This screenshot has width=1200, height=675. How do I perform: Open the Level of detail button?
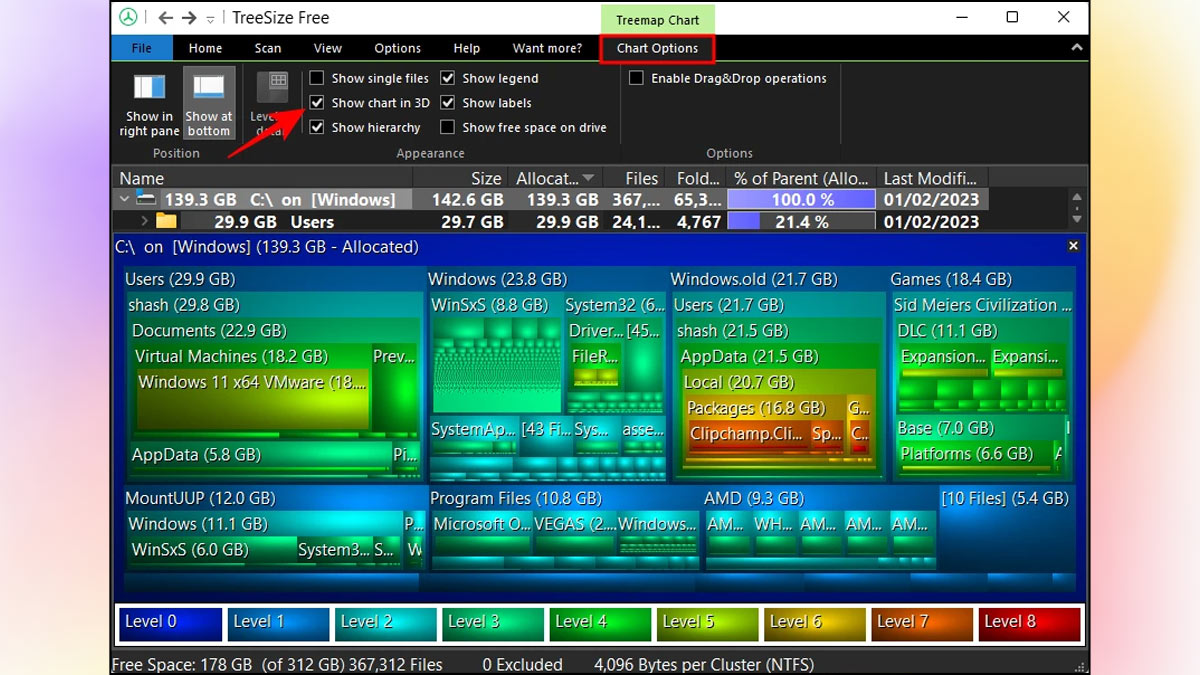tap(272, 103)
